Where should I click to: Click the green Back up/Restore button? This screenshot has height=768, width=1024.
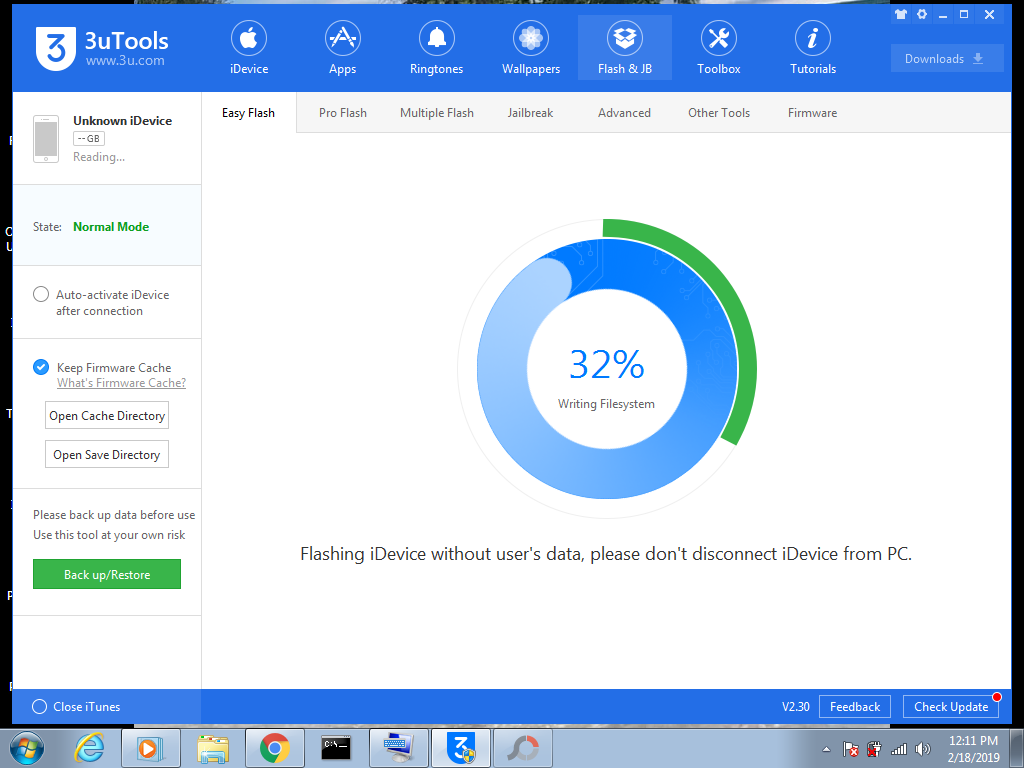107,574
